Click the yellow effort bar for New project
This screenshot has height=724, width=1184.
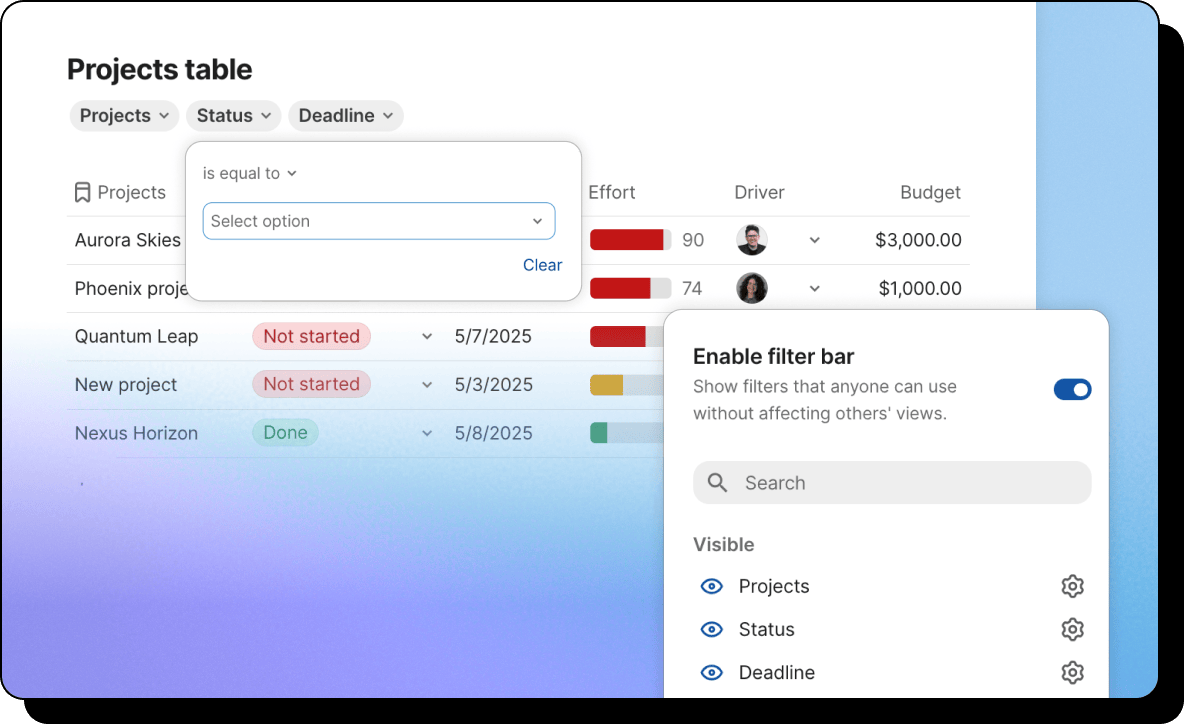[x=626, y=384]
